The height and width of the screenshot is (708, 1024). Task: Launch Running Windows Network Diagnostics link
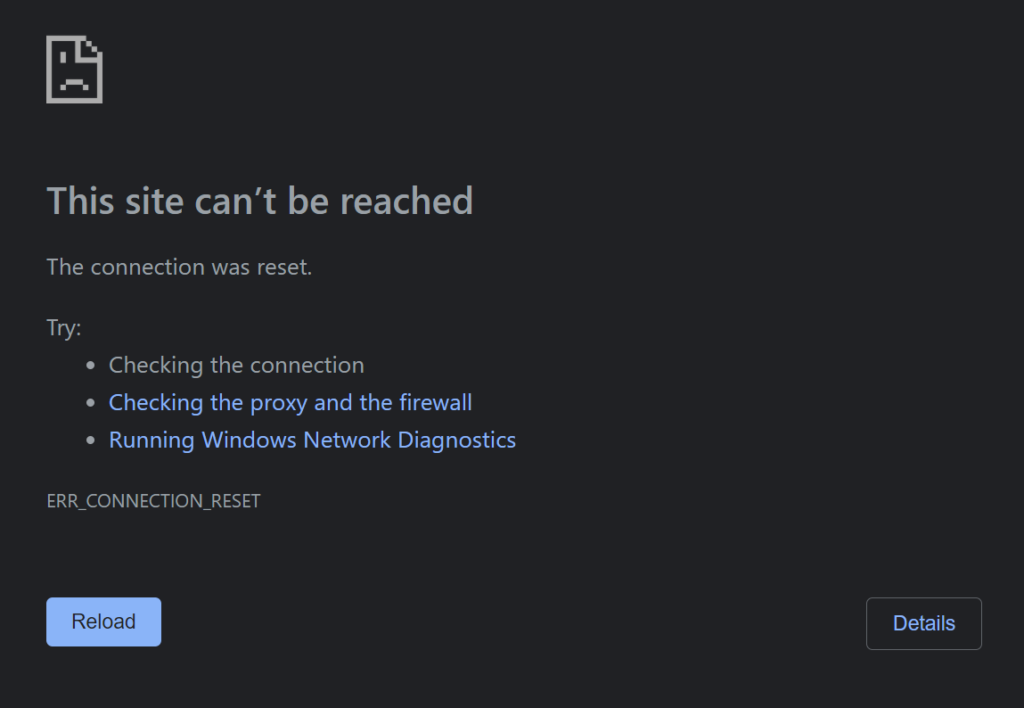coord(312,440)
